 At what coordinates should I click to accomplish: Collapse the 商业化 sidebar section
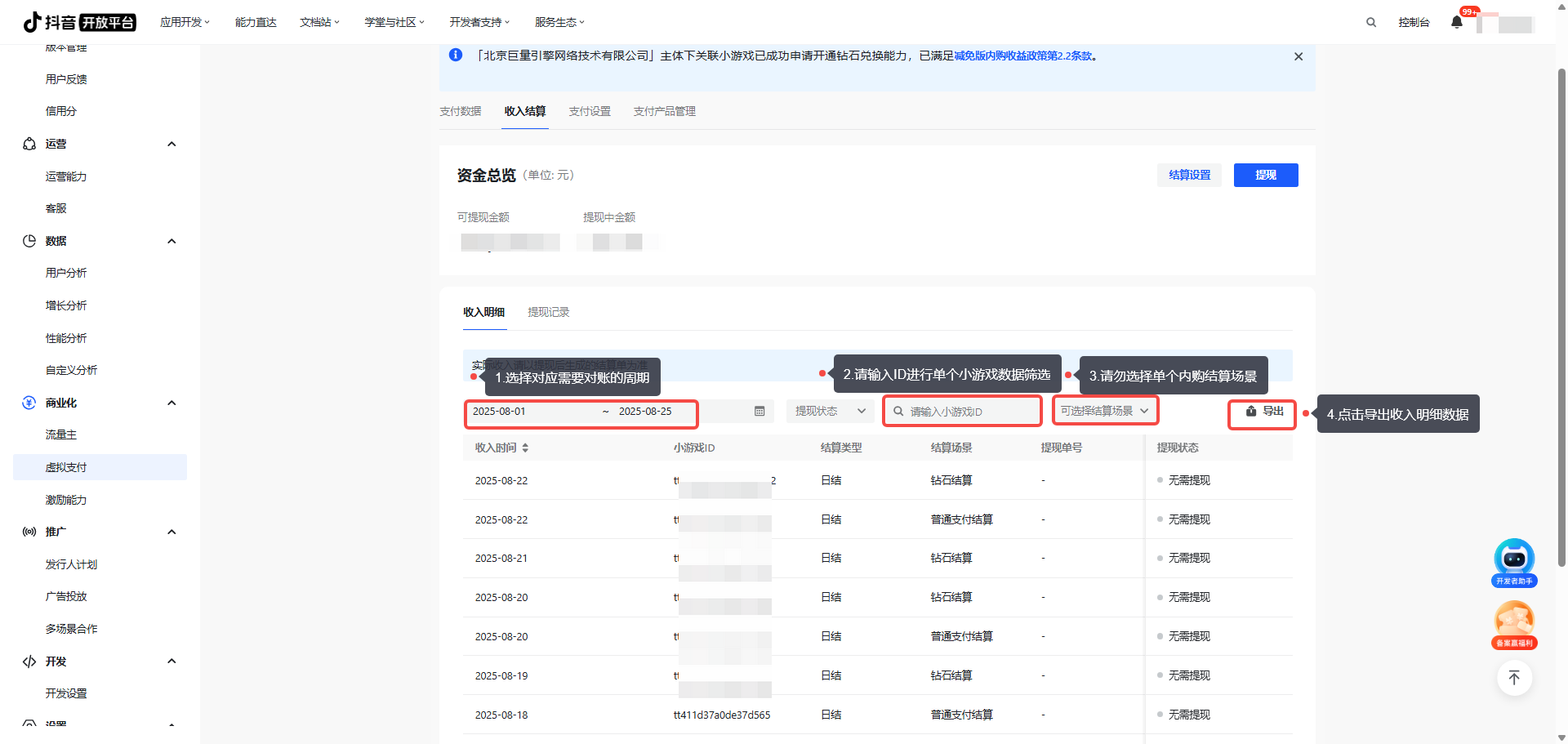(x=171, y=403)
